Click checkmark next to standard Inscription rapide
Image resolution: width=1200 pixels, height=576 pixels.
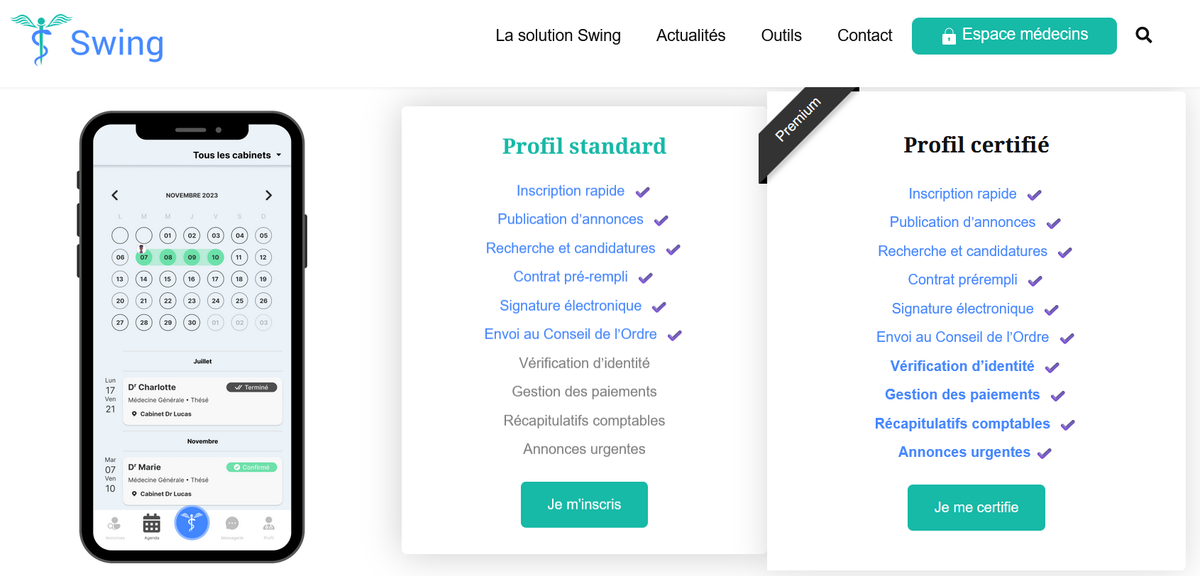coord(643,191)
